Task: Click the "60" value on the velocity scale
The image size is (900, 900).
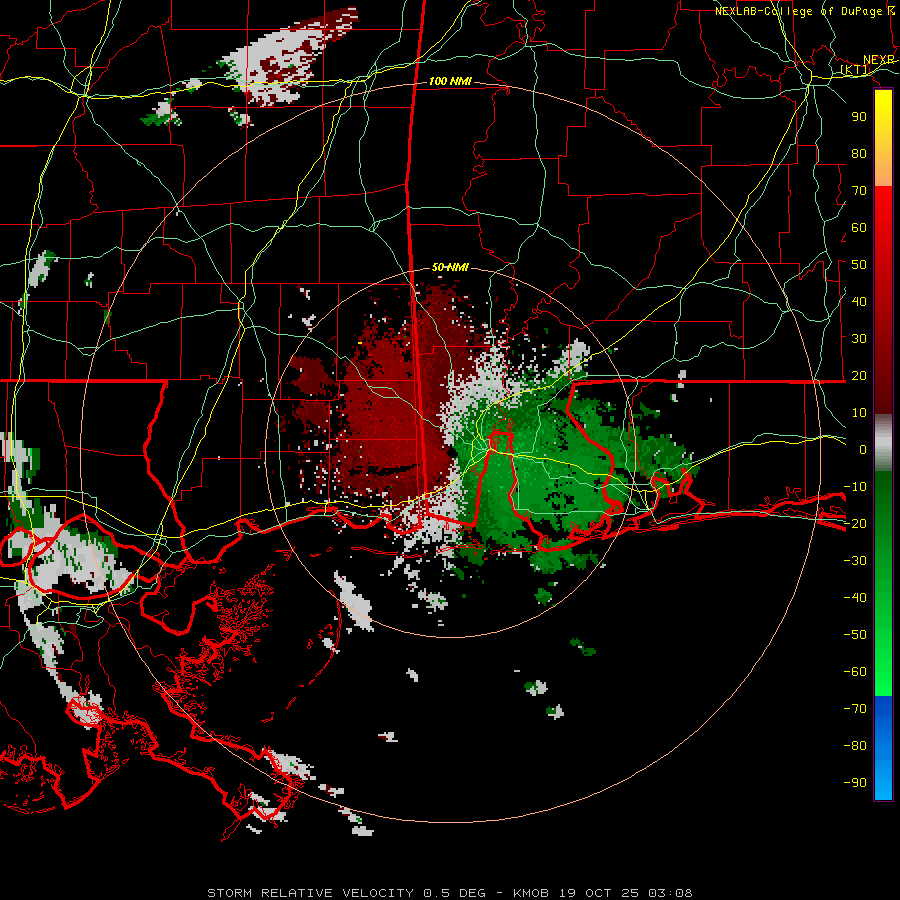Action: pos(859,228)
